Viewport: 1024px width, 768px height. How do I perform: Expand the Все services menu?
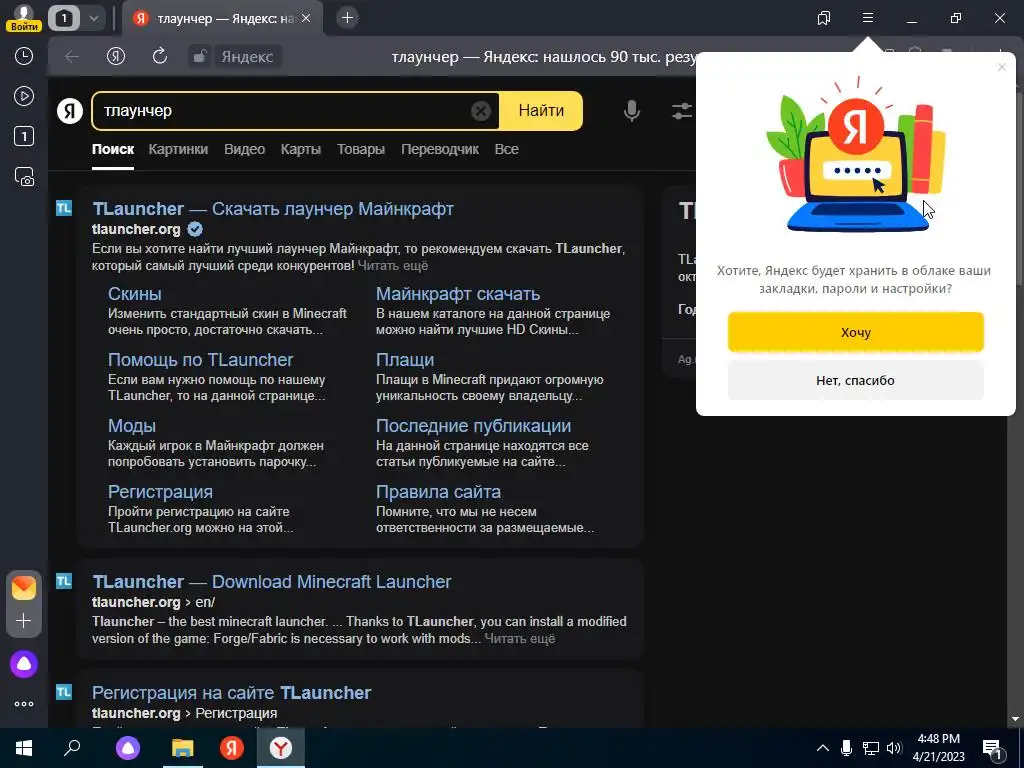pos(506,149)
